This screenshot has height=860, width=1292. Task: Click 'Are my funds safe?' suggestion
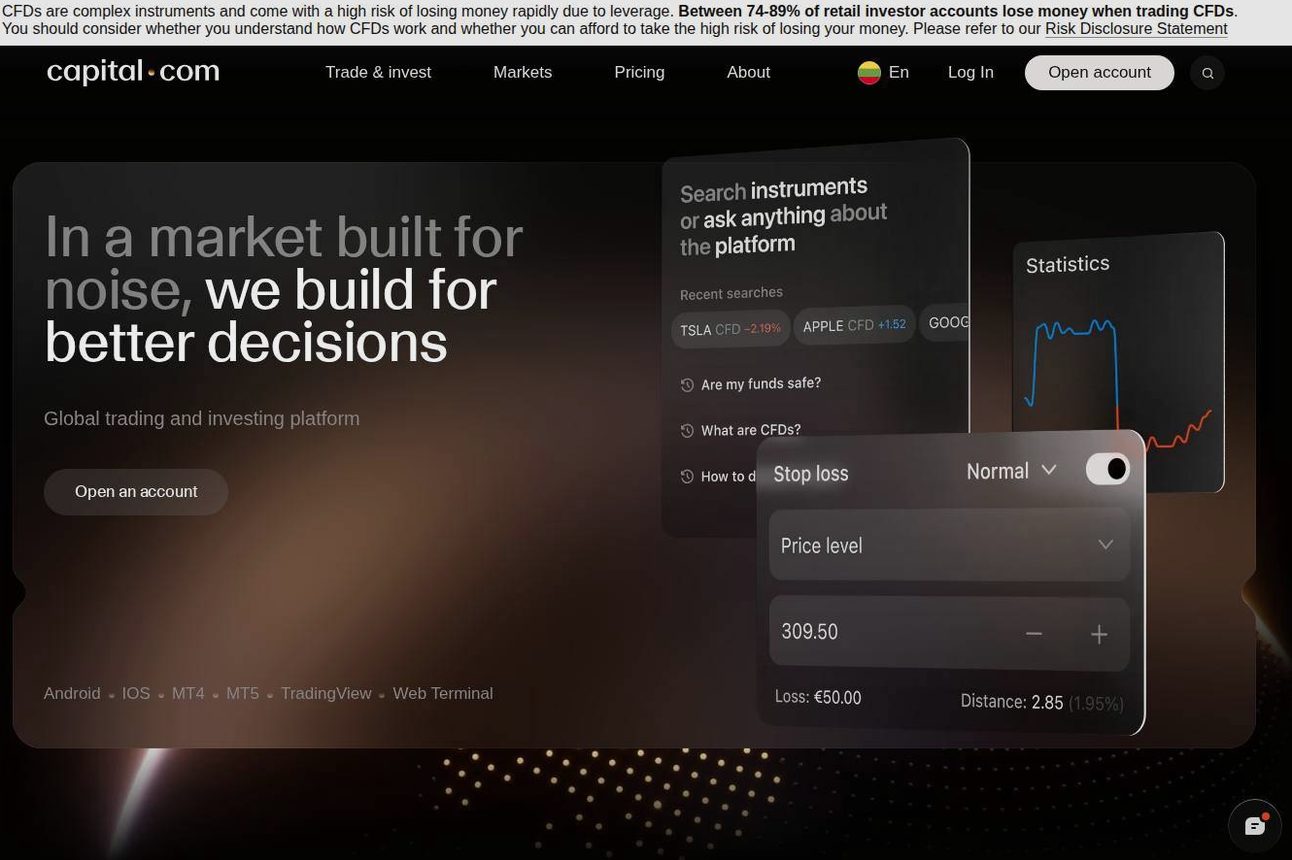(761, 384)
